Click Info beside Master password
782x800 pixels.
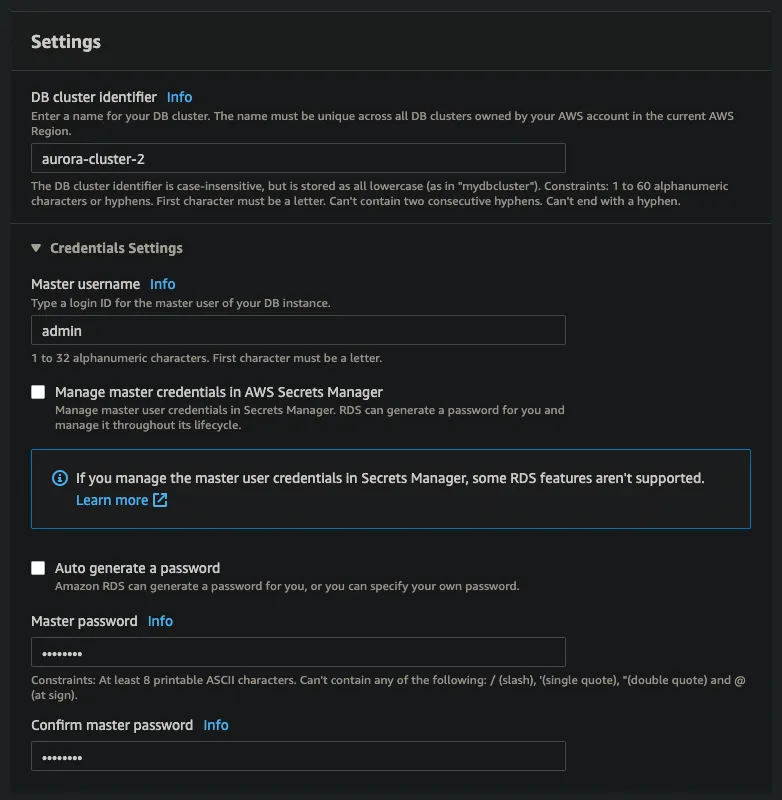click(160, 621)
